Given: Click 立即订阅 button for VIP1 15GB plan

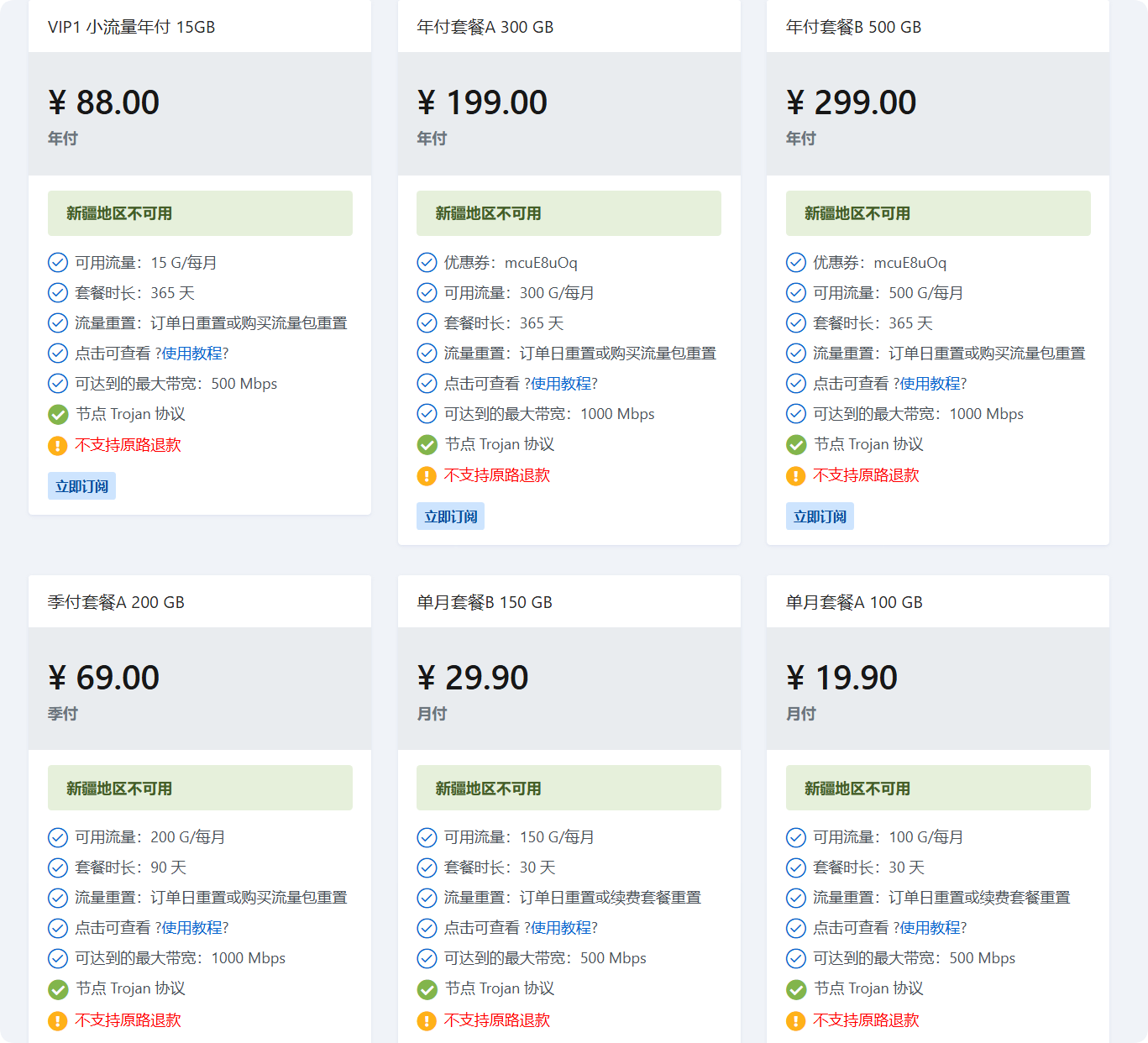Looking at the screenshot, I should click(x=81, y=486).
